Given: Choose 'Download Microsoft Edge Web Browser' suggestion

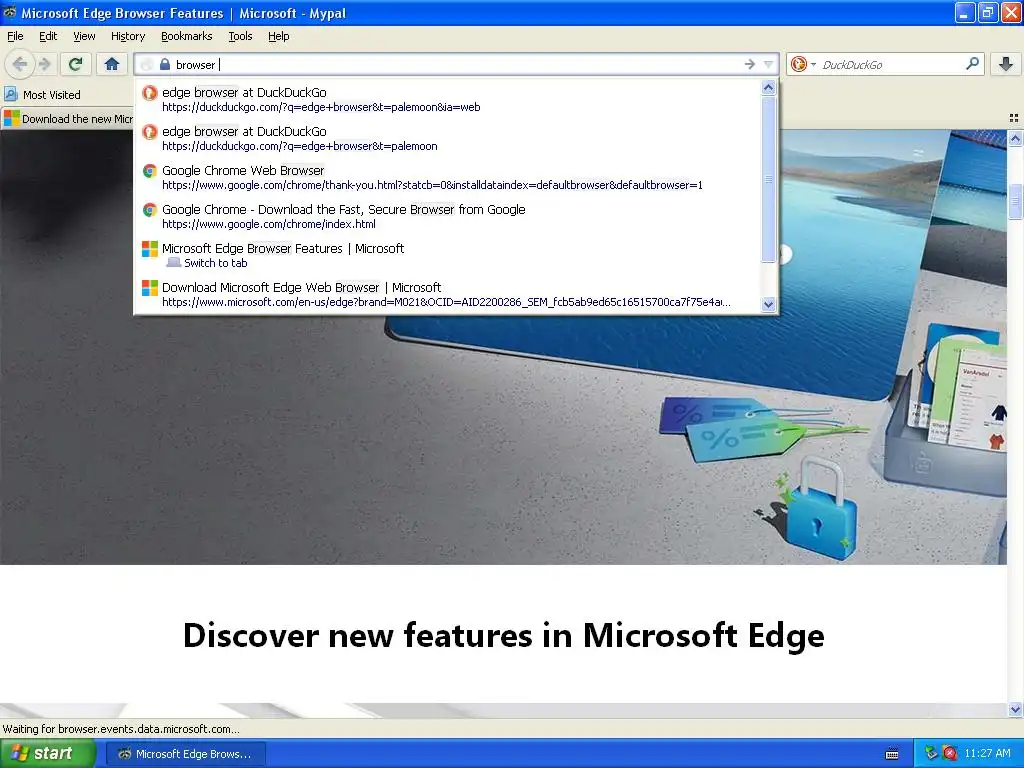Looking at the screenshot, I should coord(447,295).
